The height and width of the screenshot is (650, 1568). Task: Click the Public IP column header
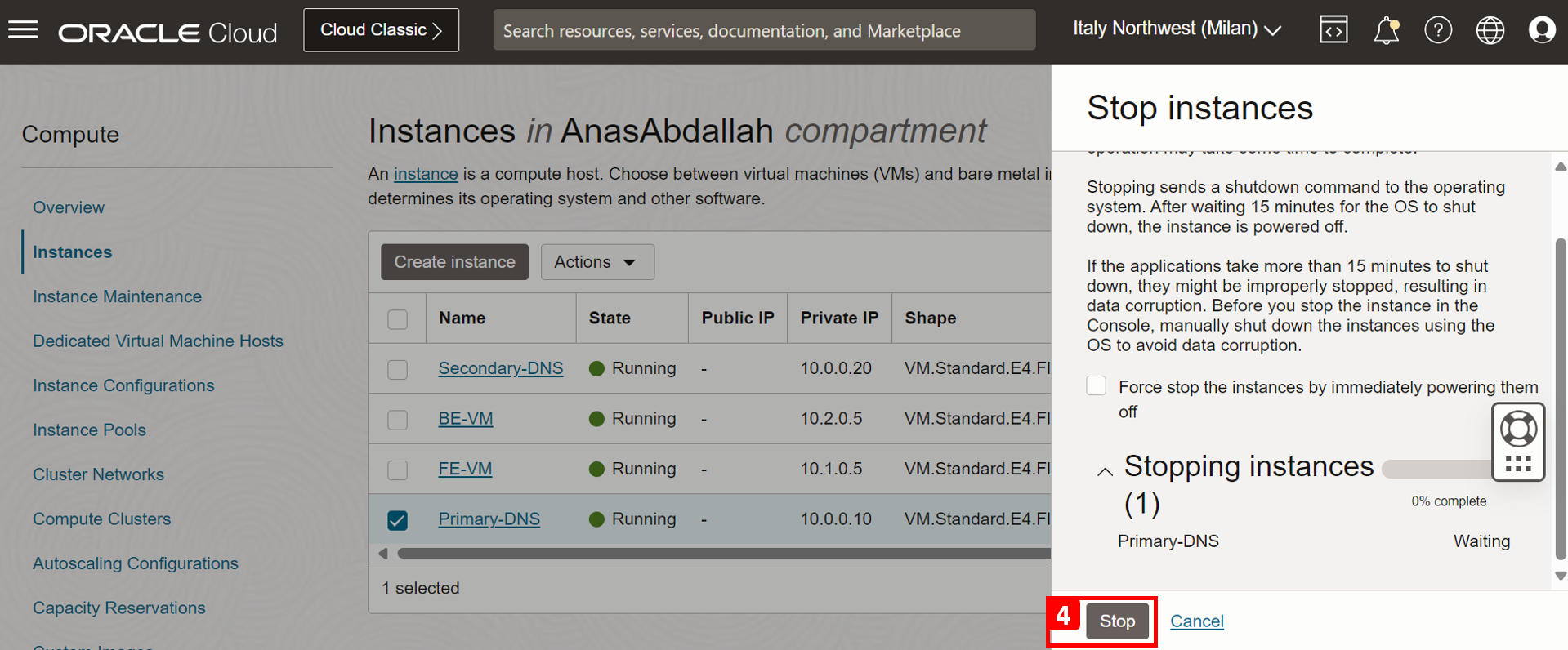pos(738,318)
